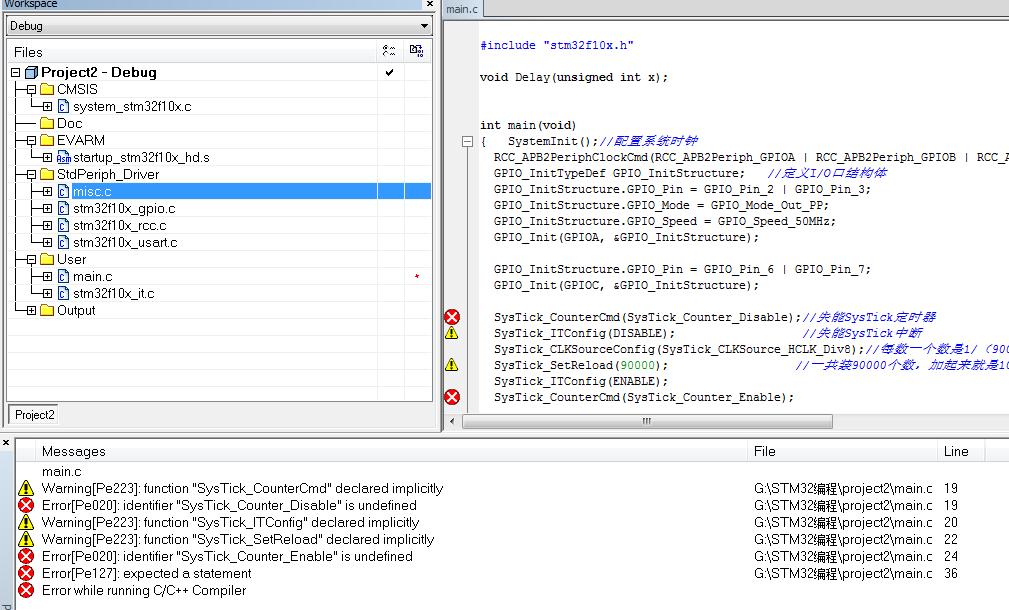Click the checkmark beside Project2 - Debug

pyautogui.click(x=389, y=73)
